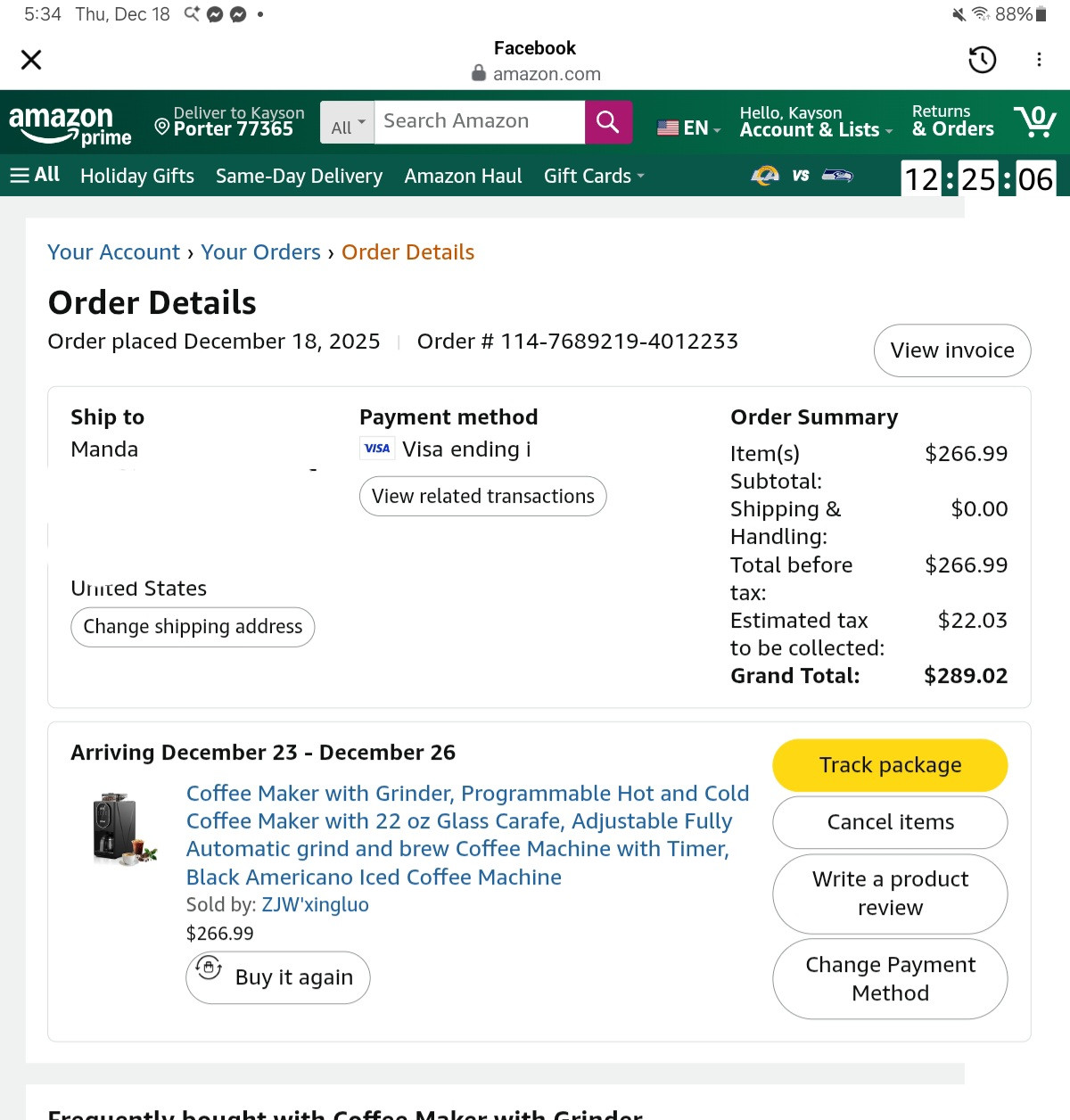The height and width of the screenshot is (1120, 1070).
Task: Focus the Search Amazon input field
Action: (x=480, y=122)
